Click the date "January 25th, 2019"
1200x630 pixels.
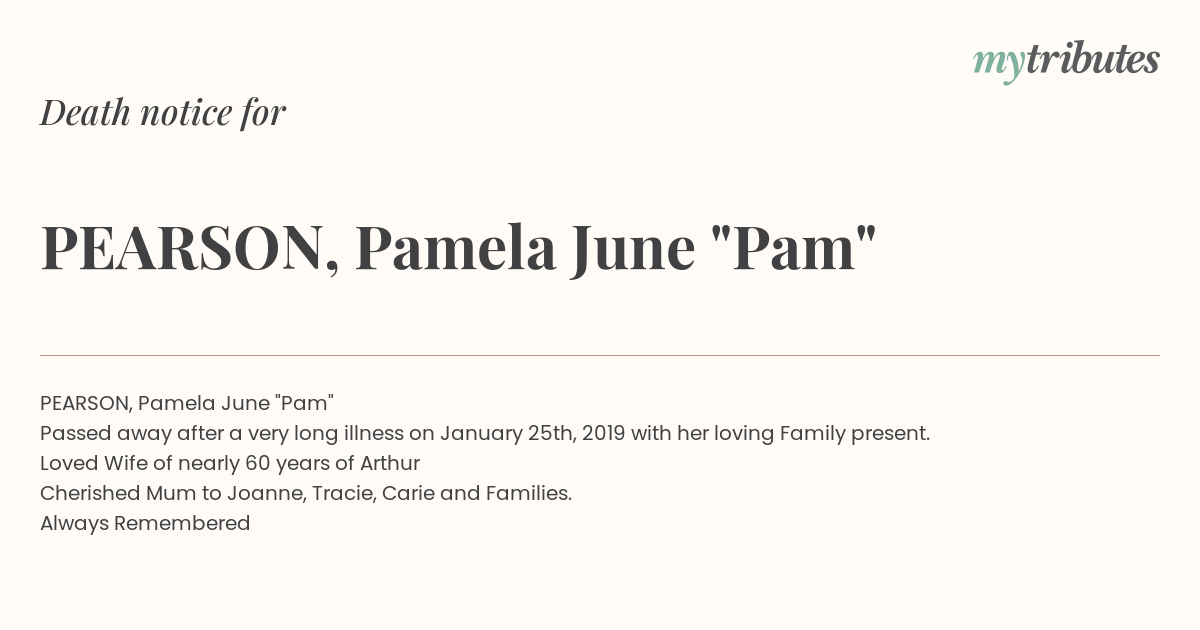coord(534,434)
